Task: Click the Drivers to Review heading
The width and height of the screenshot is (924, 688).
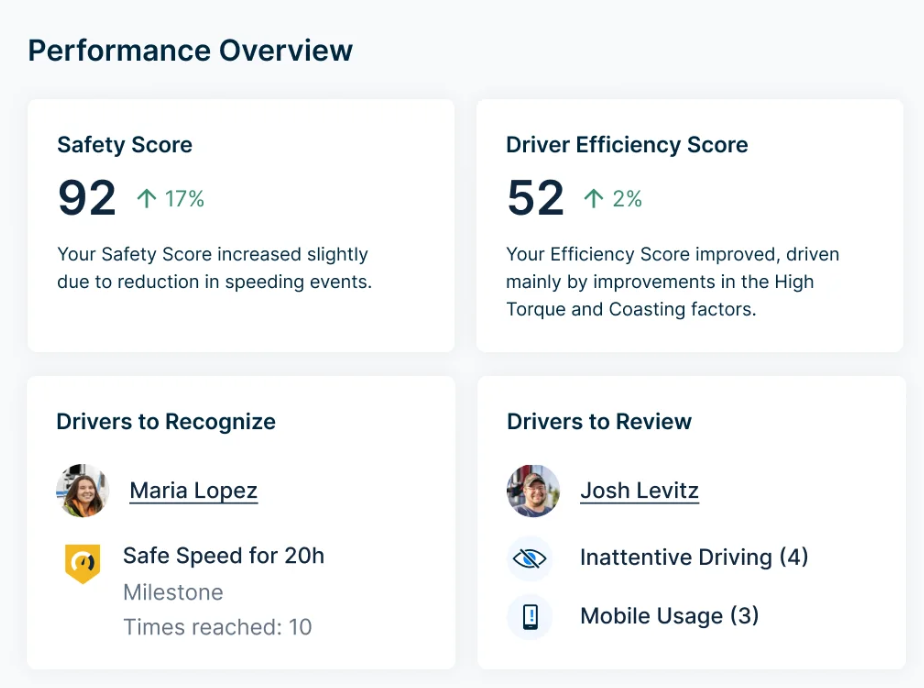Action: [x=599, y=422]
